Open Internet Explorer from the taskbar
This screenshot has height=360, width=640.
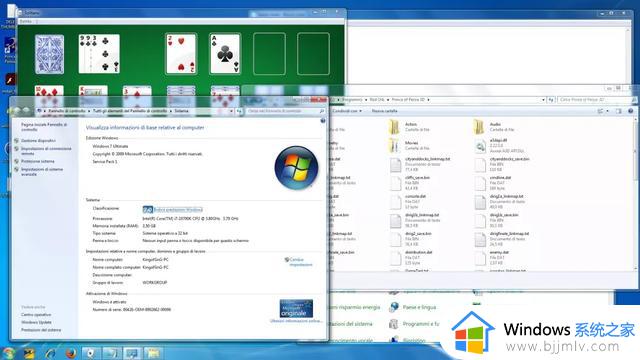click(50, 353)
